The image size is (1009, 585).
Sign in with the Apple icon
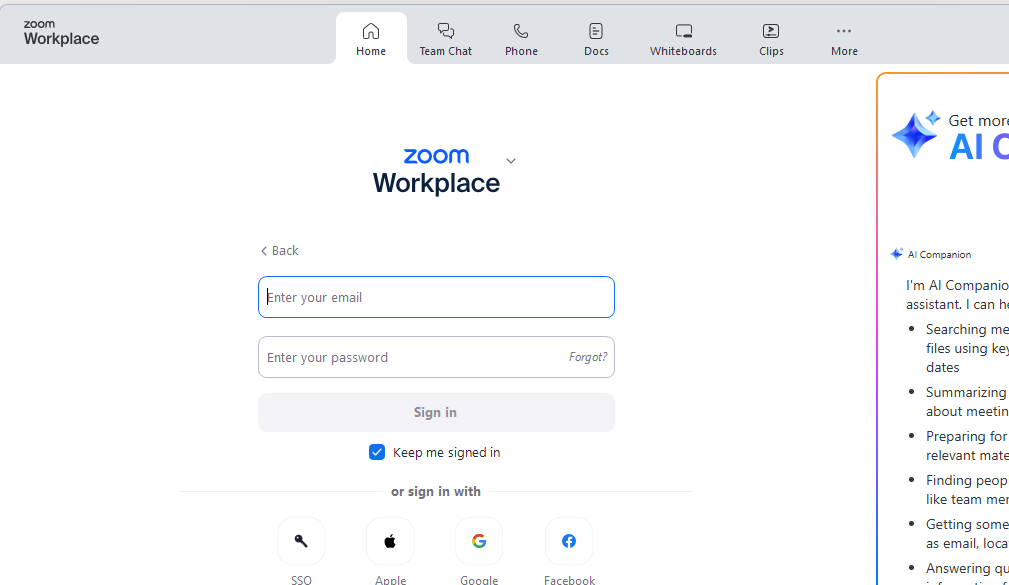tap(390, 541)
